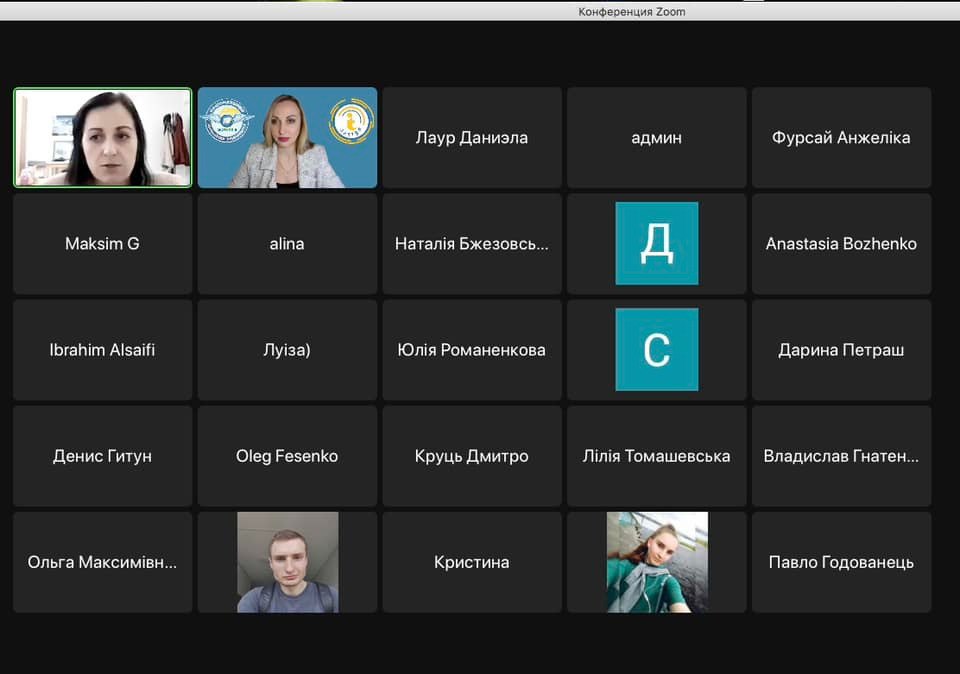The height and width of the screenshot is (674, 960).
Task: Select the alina participant tile
Action: (x=287, y=244)
